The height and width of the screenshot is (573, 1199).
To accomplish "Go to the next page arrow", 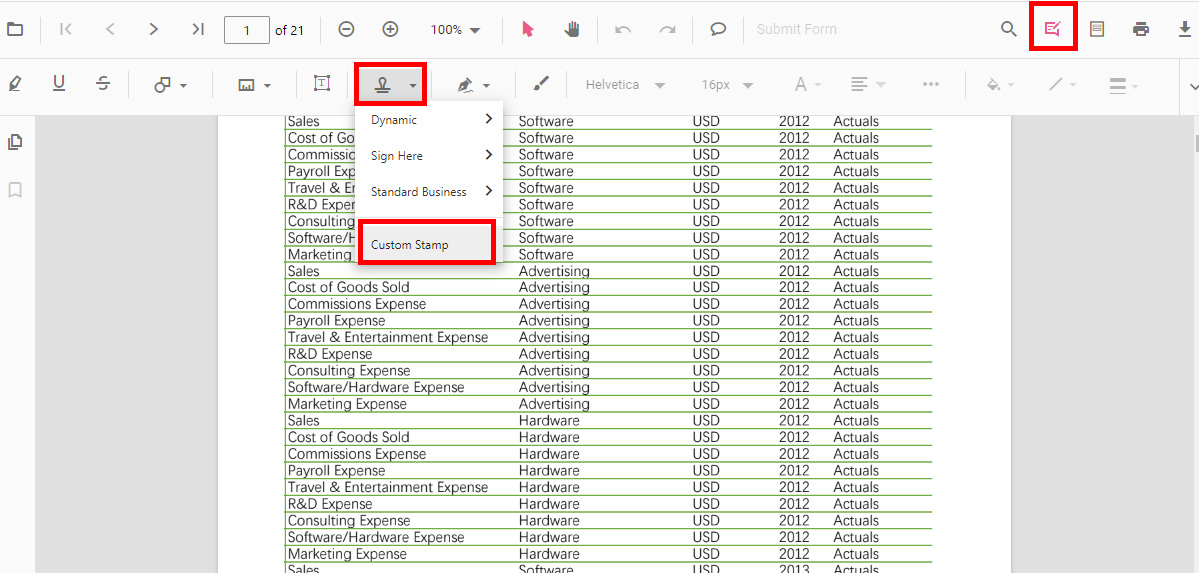I will pyautogui.click(x=153, y=29).
